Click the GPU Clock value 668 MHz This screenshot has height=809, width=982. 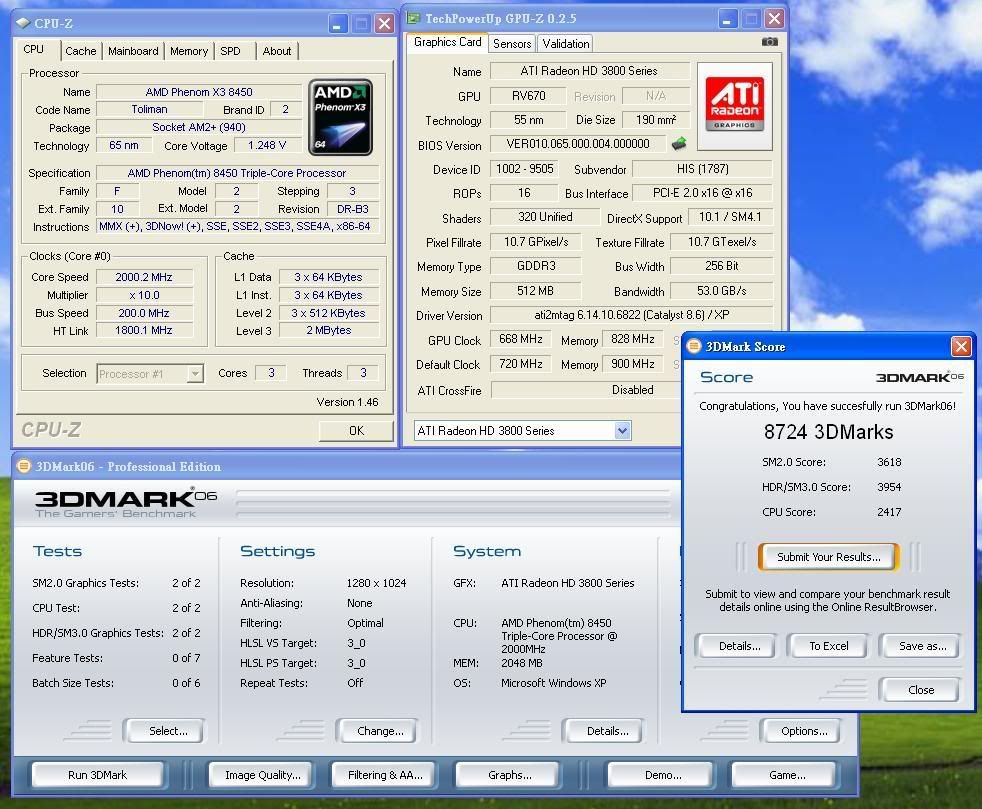tap(520, 339)
